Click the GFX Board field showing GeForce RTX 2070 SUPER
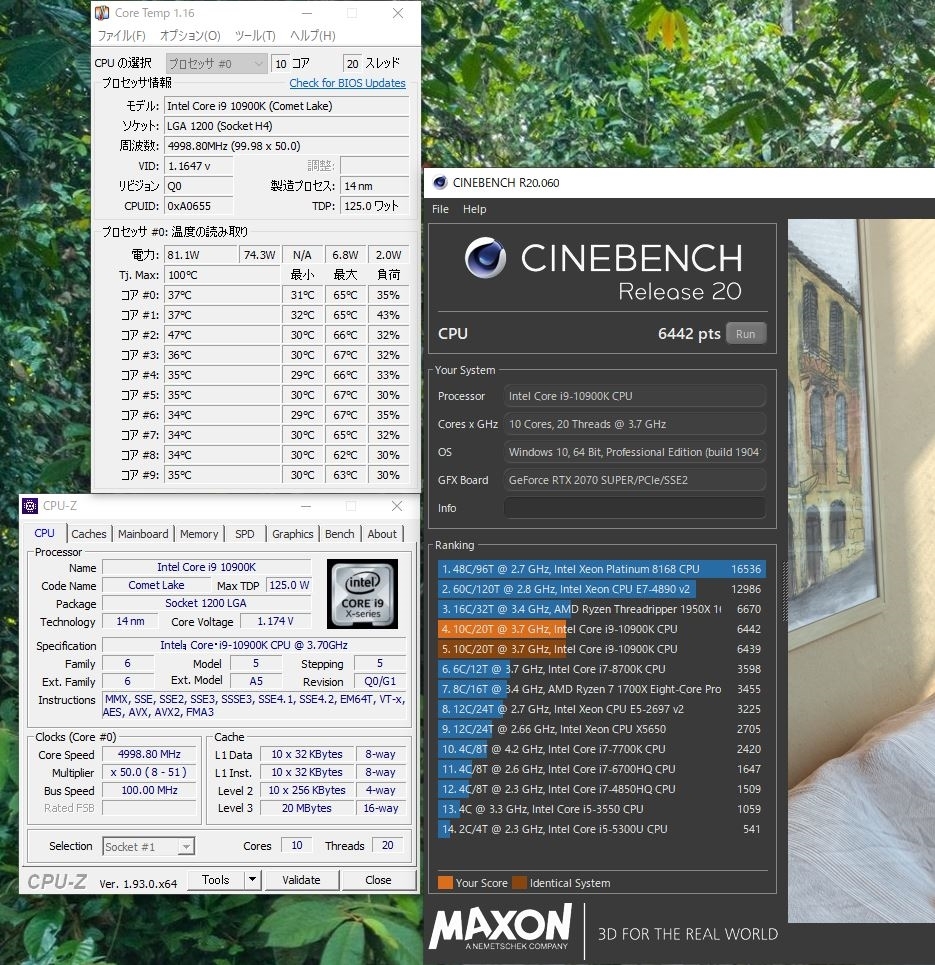This screenshot has height=965, width=935. [635, 480]
